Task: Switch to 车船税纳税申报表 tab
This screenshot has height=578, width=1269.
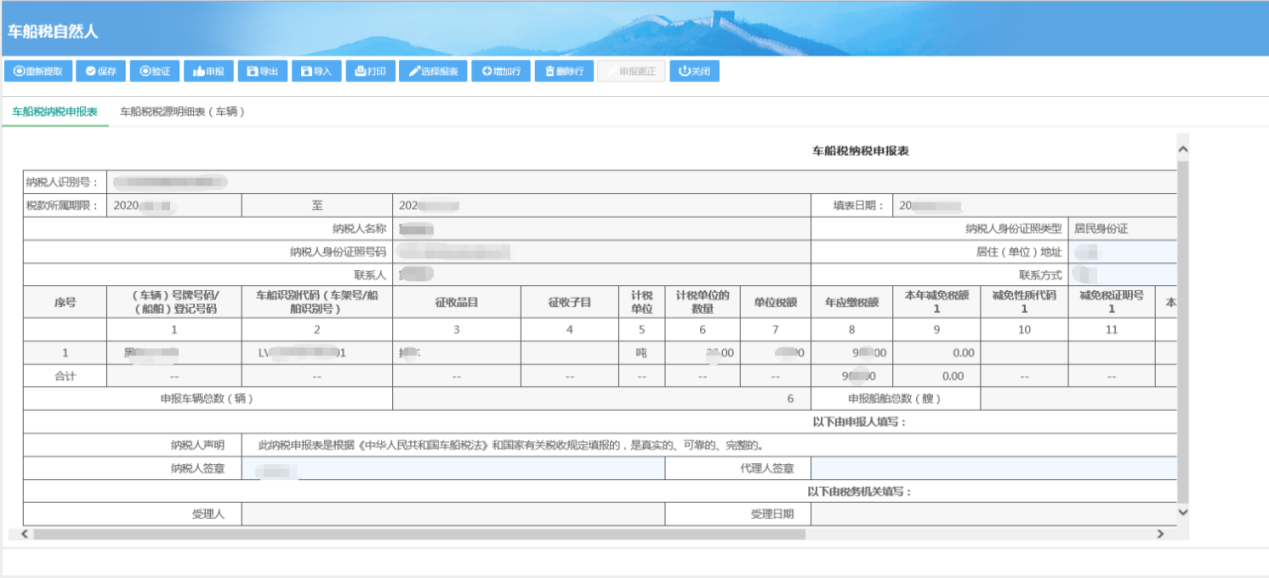Action: (54, 112)
